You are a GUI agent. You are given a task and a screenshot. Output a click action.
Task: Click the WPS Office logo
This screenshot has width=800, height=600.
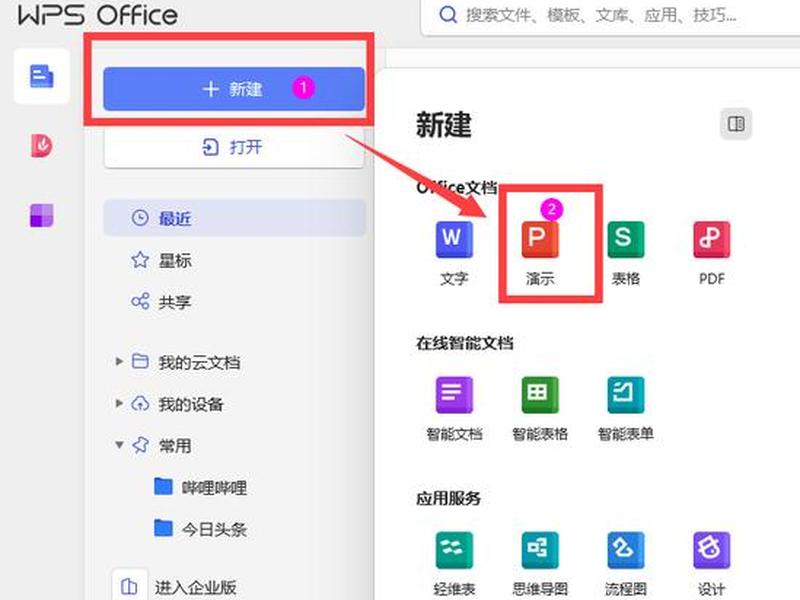click(97, 15)
